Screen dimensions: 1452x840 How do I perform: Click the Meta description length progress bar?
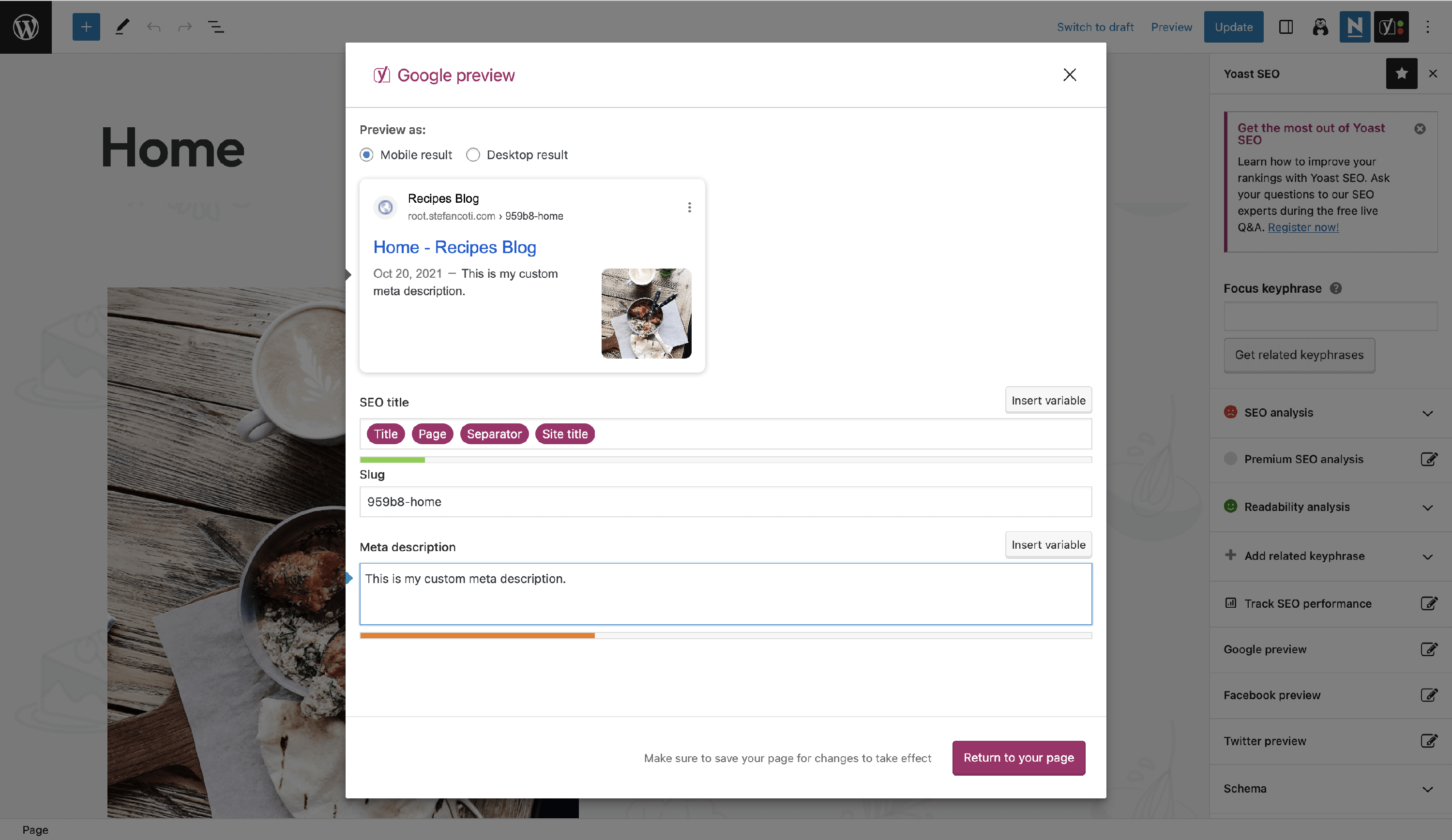click(x=725, y=635)
